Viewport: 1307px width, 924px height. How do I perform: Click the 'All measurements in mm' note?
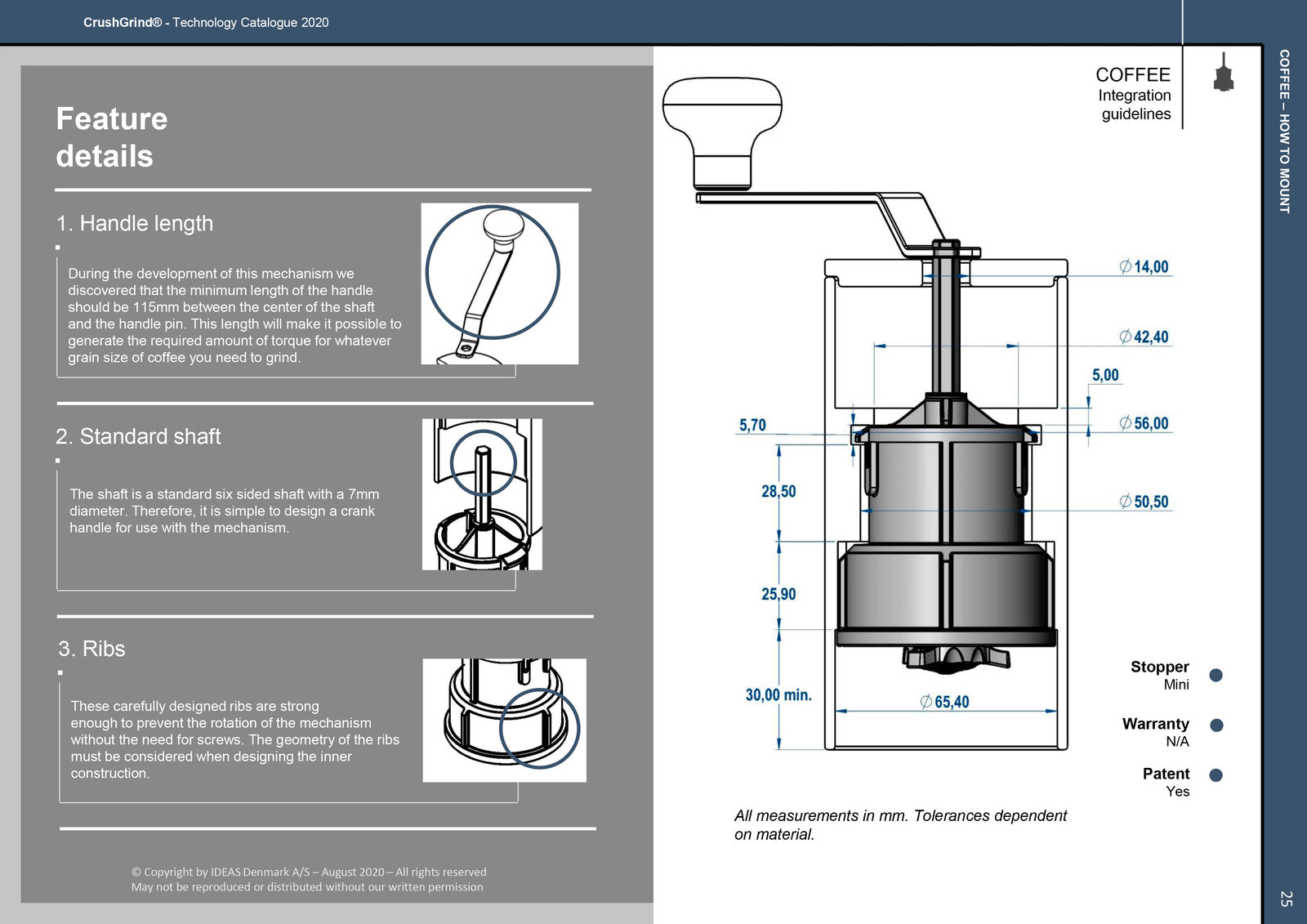point(900,824)
